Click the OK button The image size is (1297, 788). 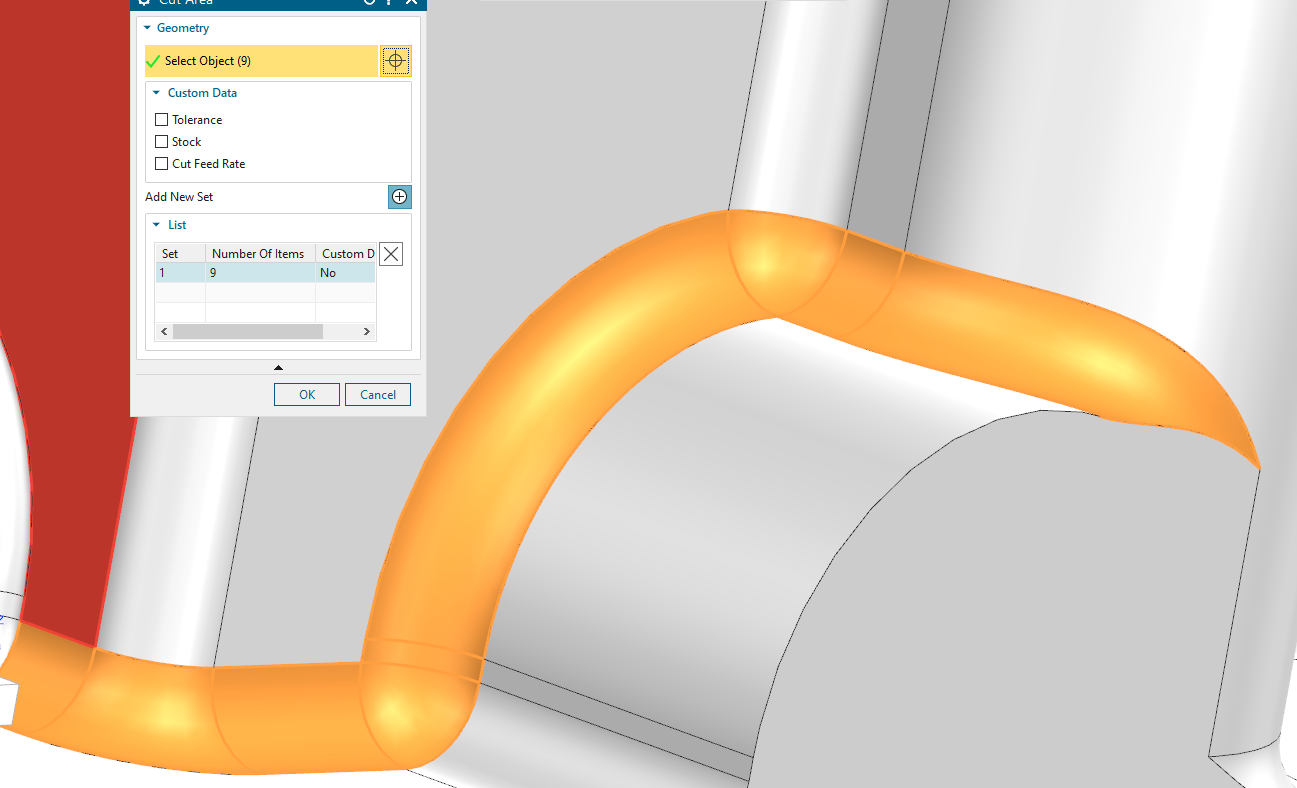pyautogui.click(x=307, y=394)
